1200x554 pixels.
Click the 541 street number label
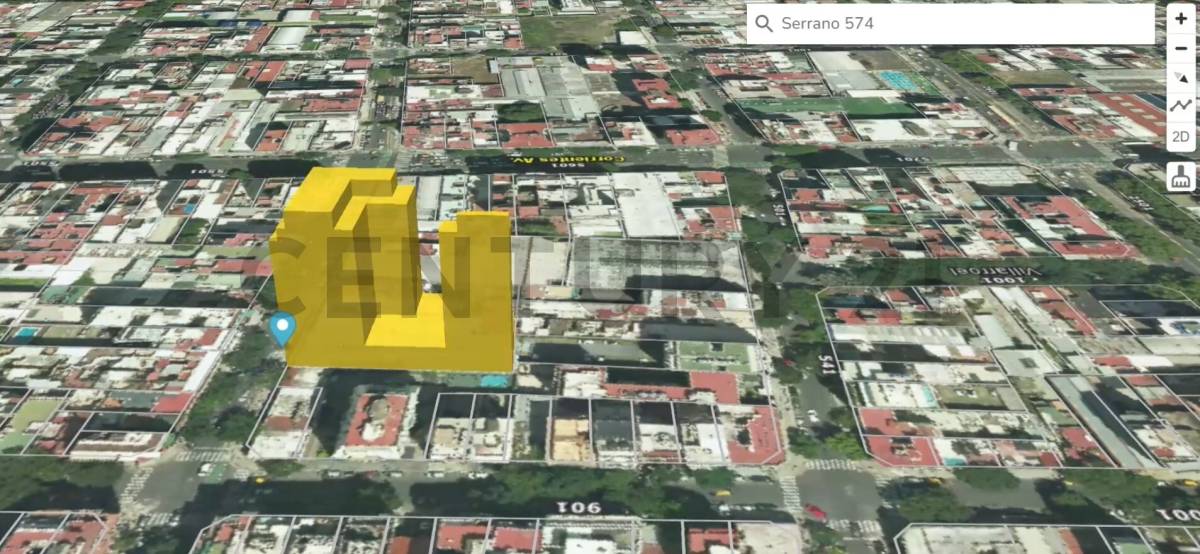(830, 365)
